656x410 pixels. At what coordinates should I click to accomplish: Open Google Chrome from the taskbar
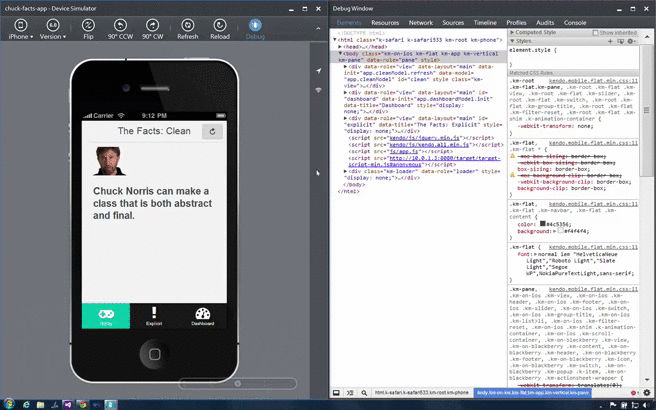82,404
